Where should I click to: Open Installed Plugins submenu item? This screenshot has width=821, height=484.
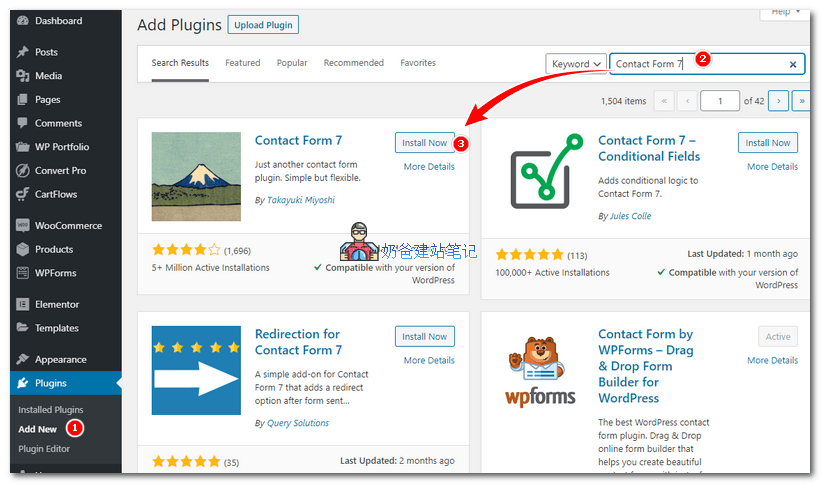pyautogui.click(x=51, y=410)
